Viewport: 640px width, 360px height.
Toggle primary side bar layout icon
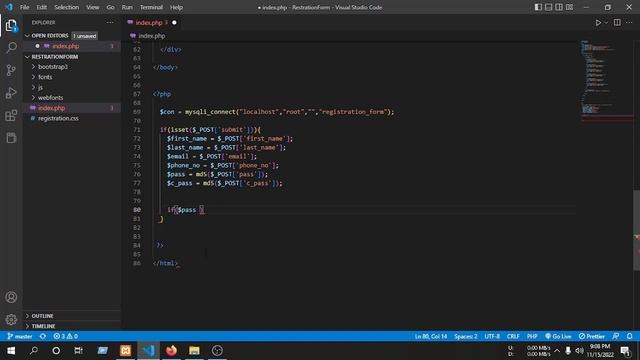(x=538, y=7)
